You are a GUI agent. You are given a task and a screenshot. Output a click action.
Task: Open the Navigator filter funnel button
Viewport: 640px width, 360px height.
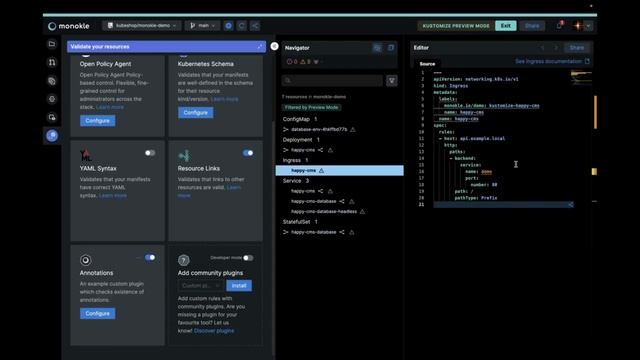click(x=391, y=80)
